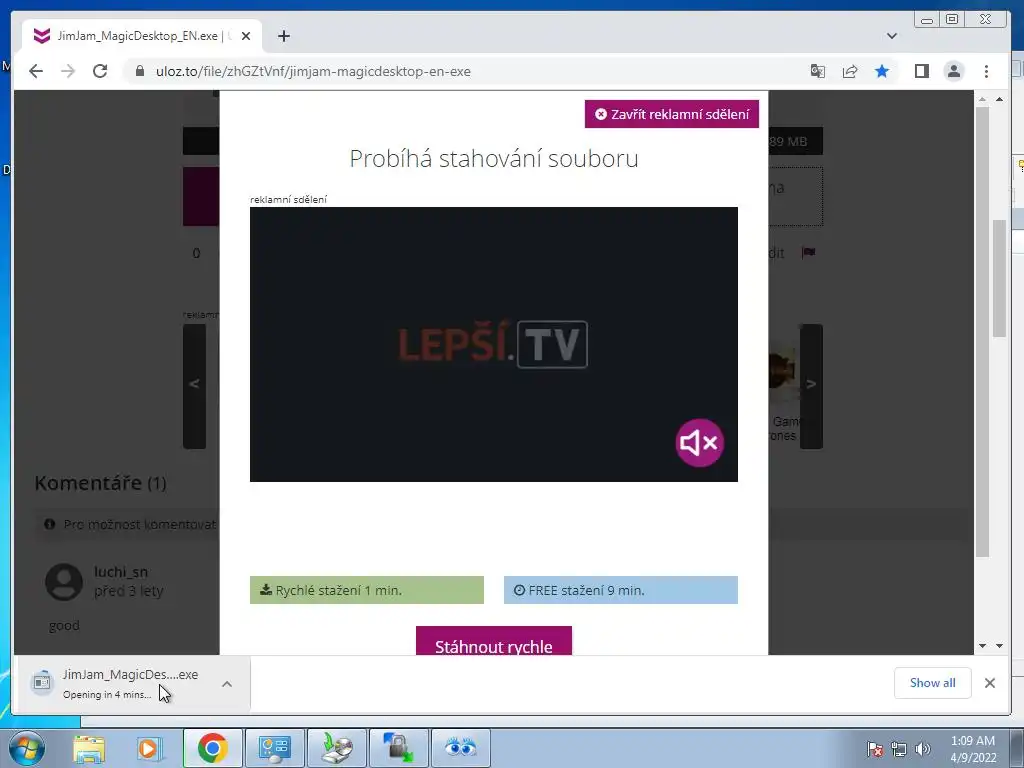This screenshot has width=1024, height=768.
Task: Choose FREE stažení 9 min.
Action: click(x=620, y=590)
